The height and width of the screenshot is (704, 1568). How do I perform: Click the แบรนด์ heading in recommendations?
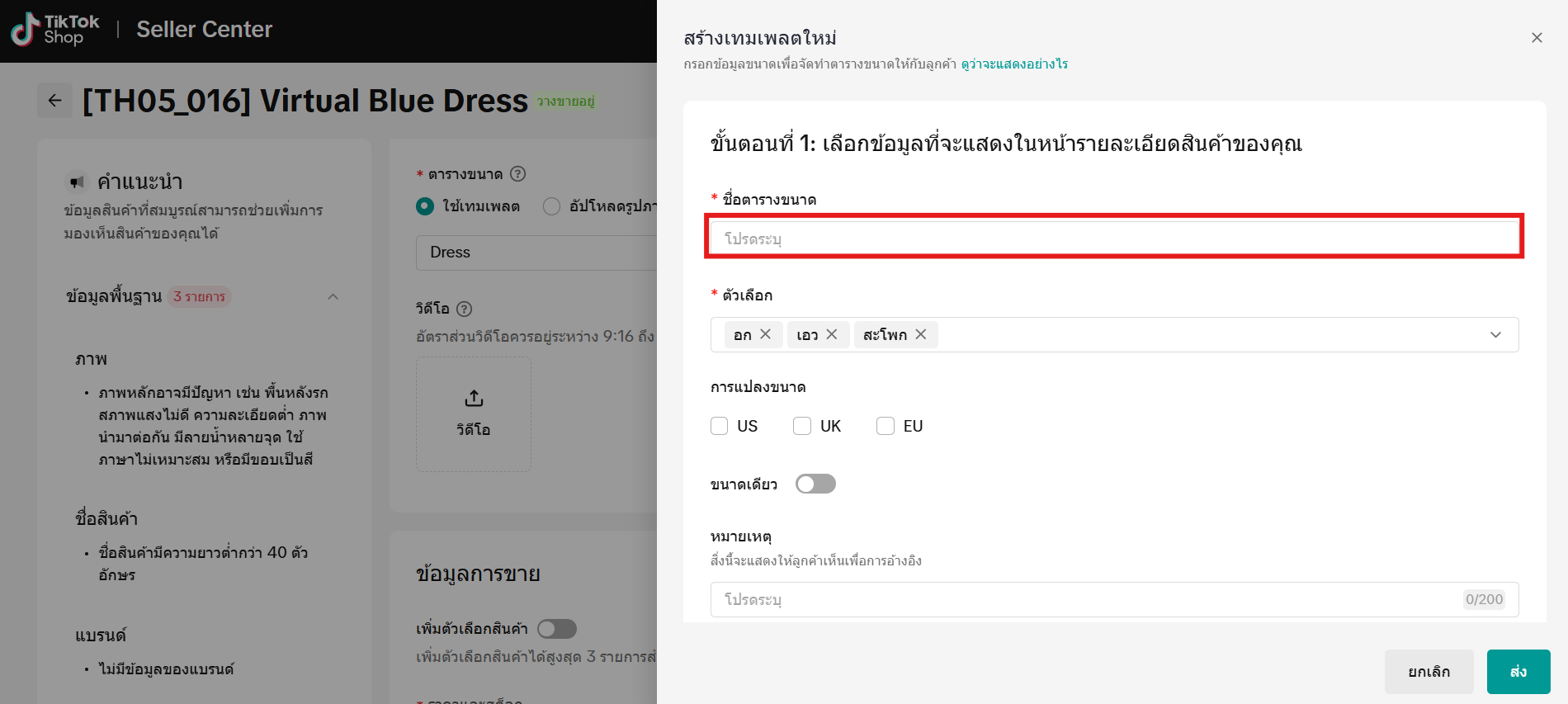101,635
